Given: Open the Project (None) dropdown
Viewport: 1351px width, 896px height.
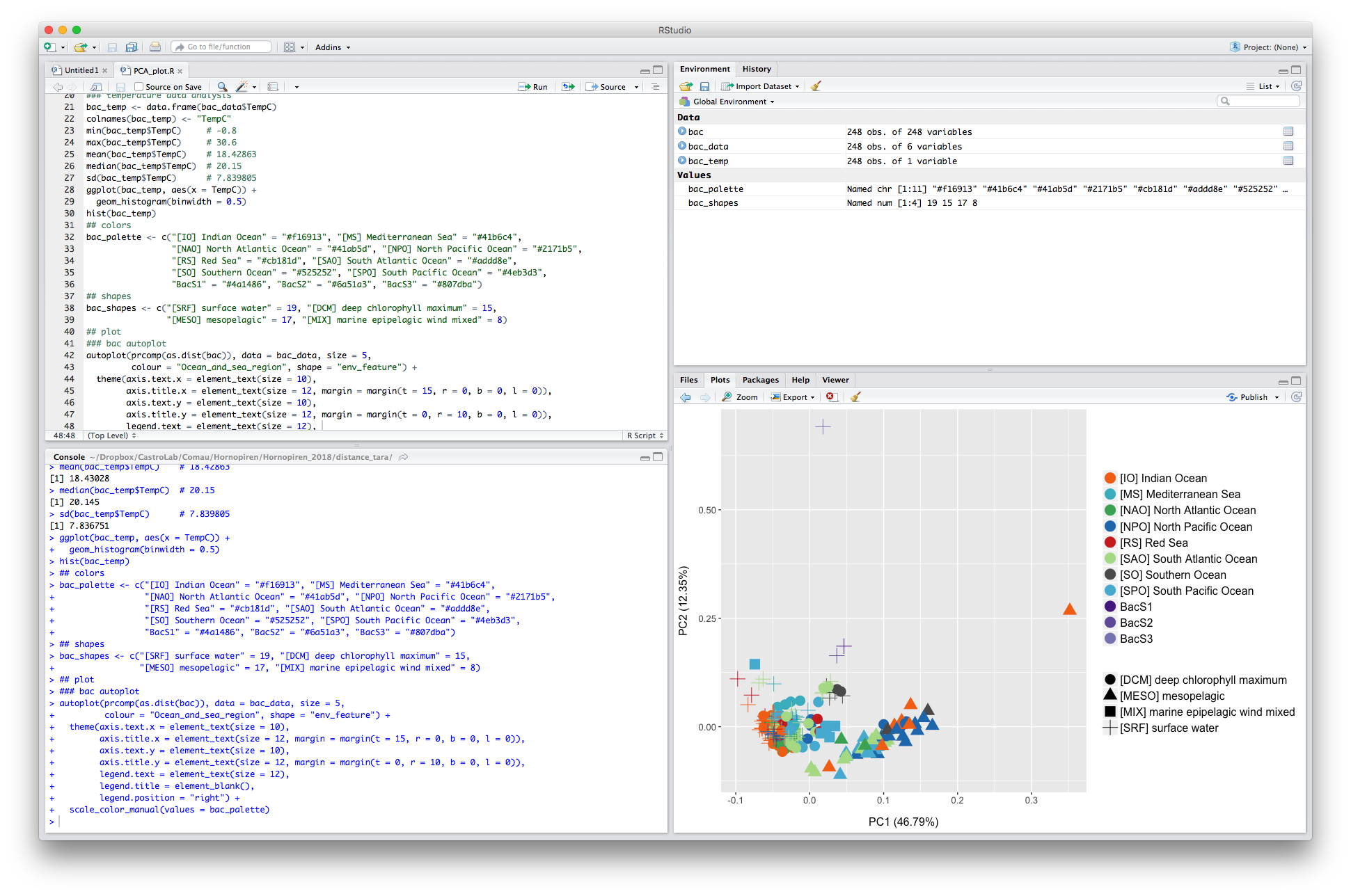Looking at the screenshot, I should (1268, 47).
